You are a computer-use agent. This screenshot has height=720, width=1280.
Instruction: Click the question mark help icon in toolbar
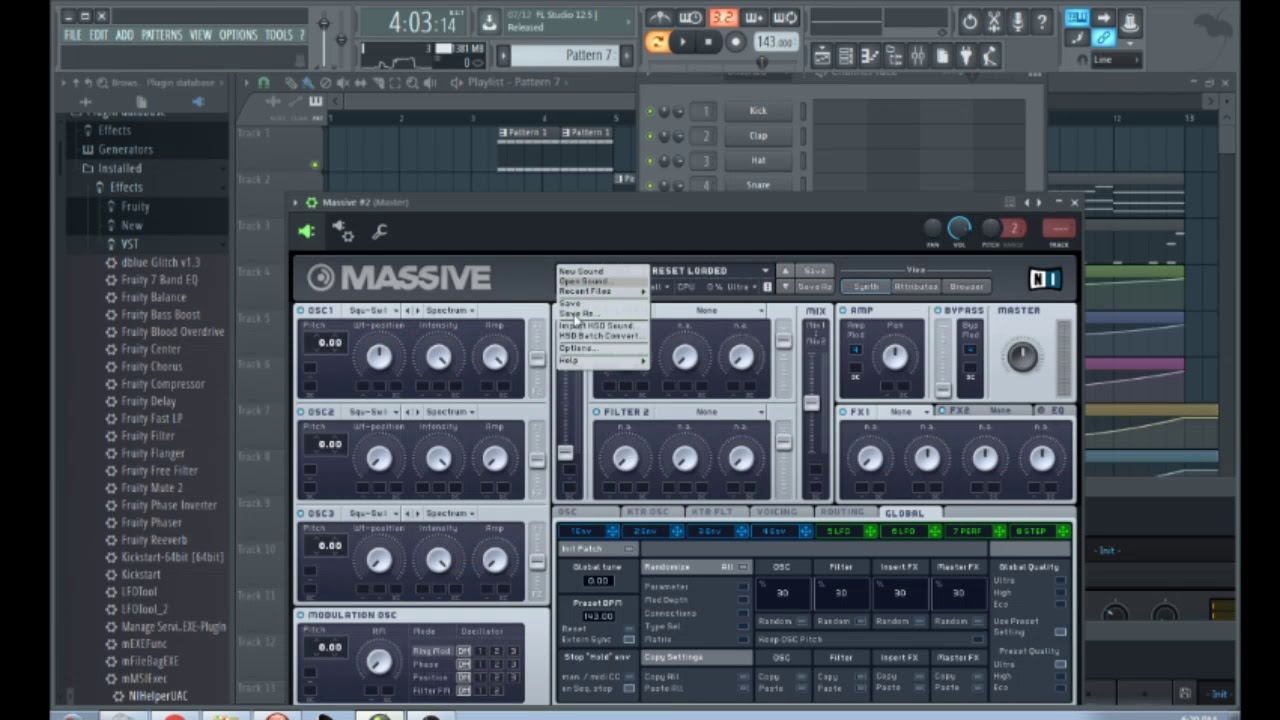(1042, 21)
